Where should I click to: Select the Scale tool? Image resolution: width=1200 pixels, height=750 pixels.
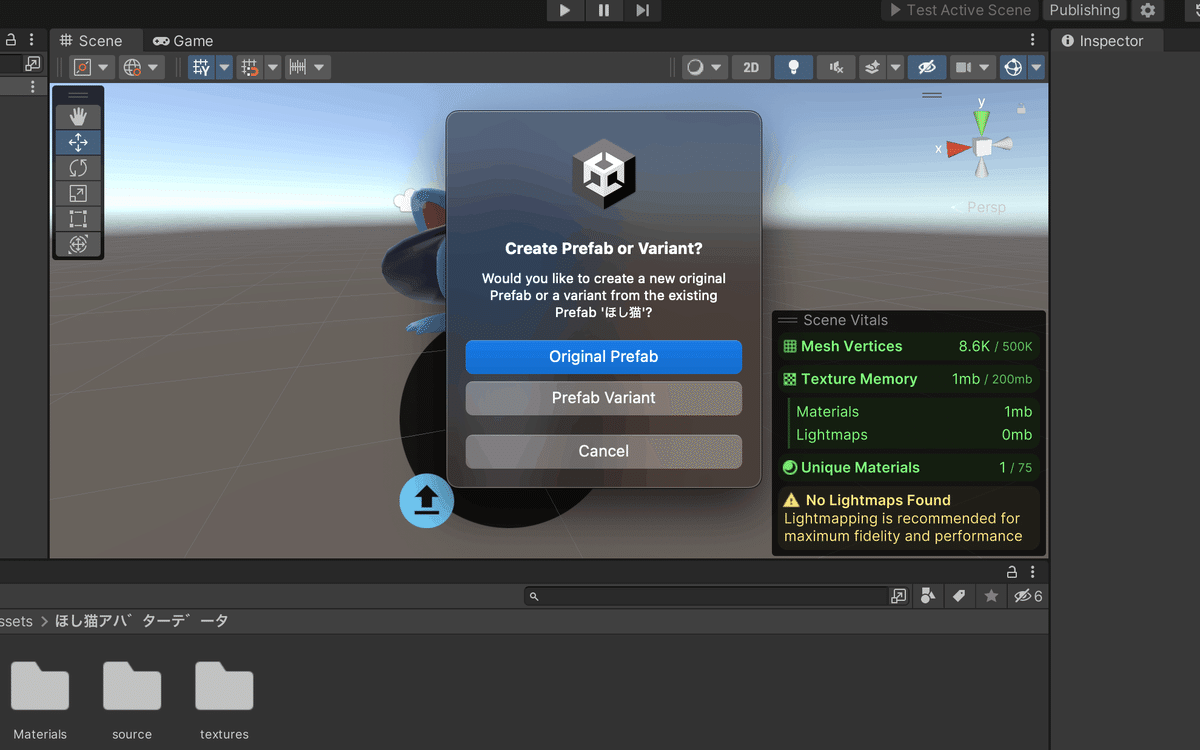78,194
